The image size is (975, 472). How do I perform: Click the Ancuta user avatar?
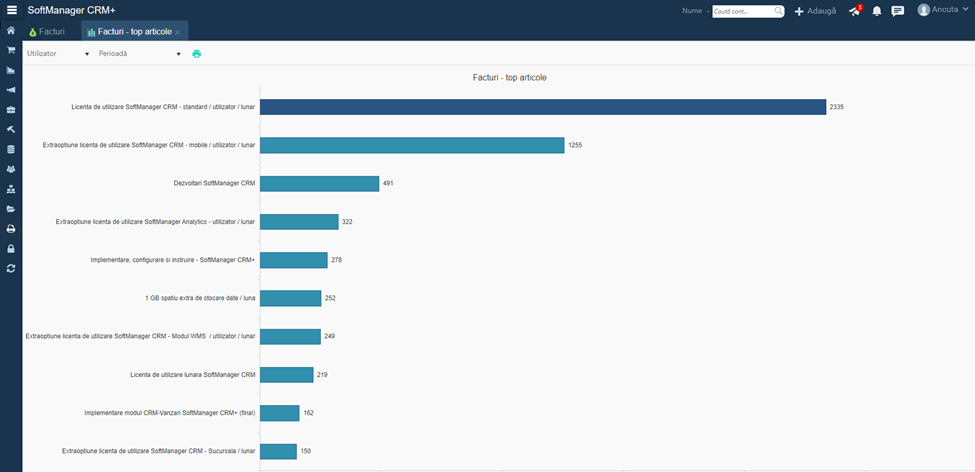[923, 10]
